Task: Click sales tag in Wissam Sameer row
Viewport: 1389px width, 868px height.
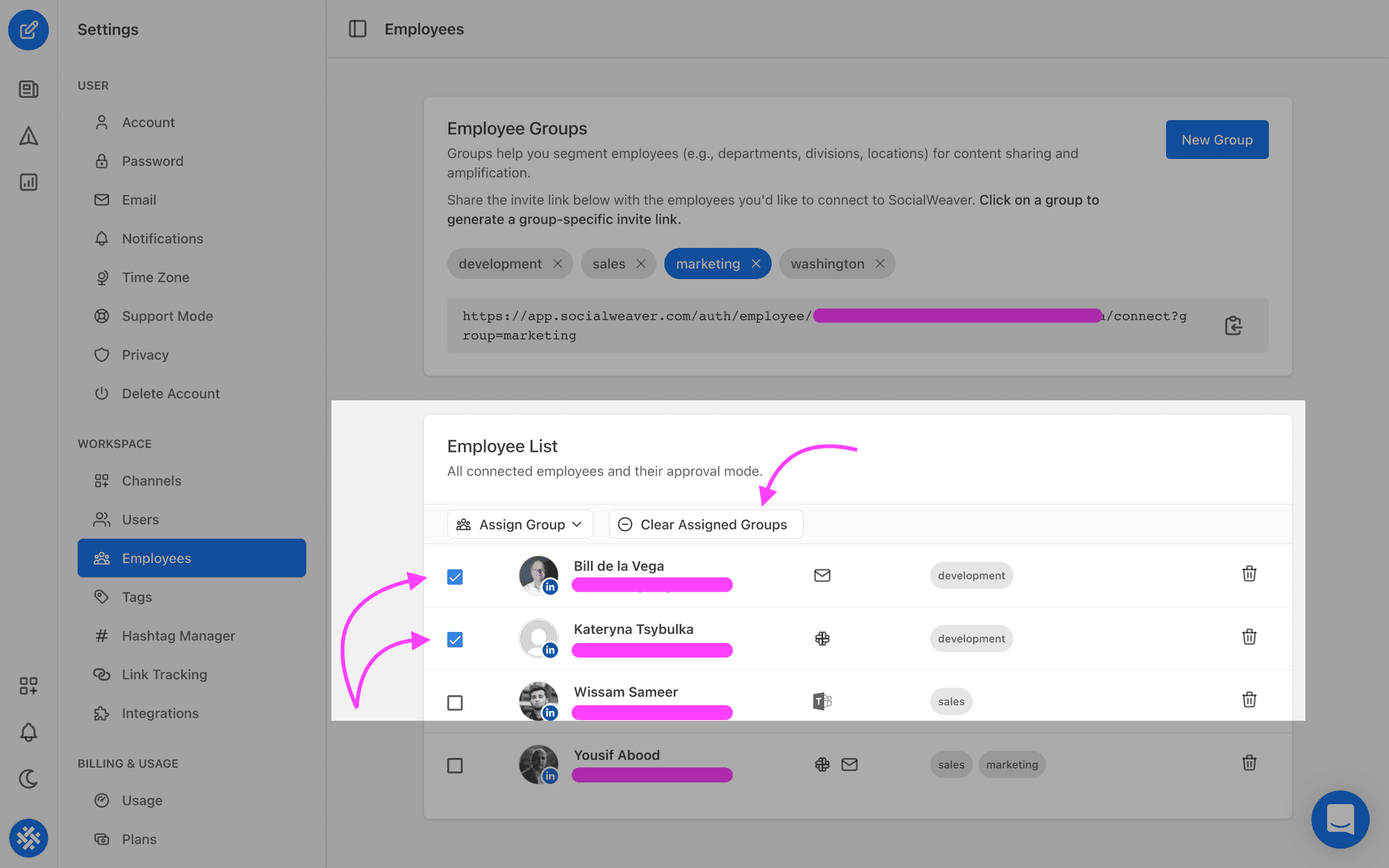Action: click(951, 701)
